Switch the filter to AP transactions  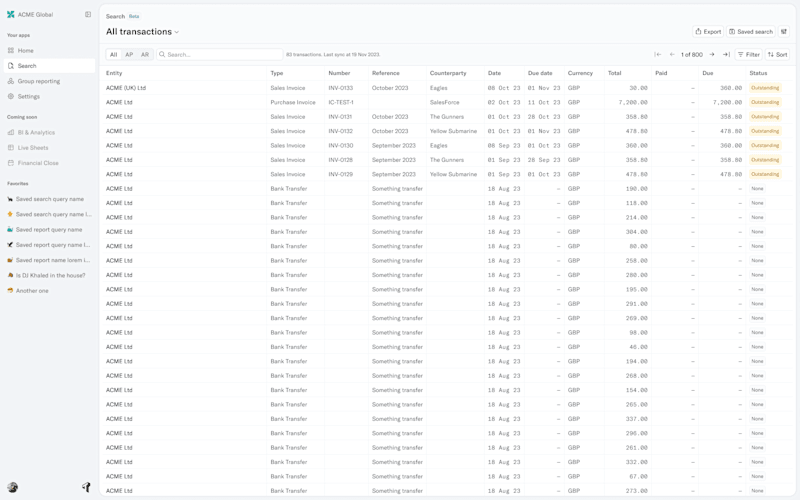click(129, 55)
